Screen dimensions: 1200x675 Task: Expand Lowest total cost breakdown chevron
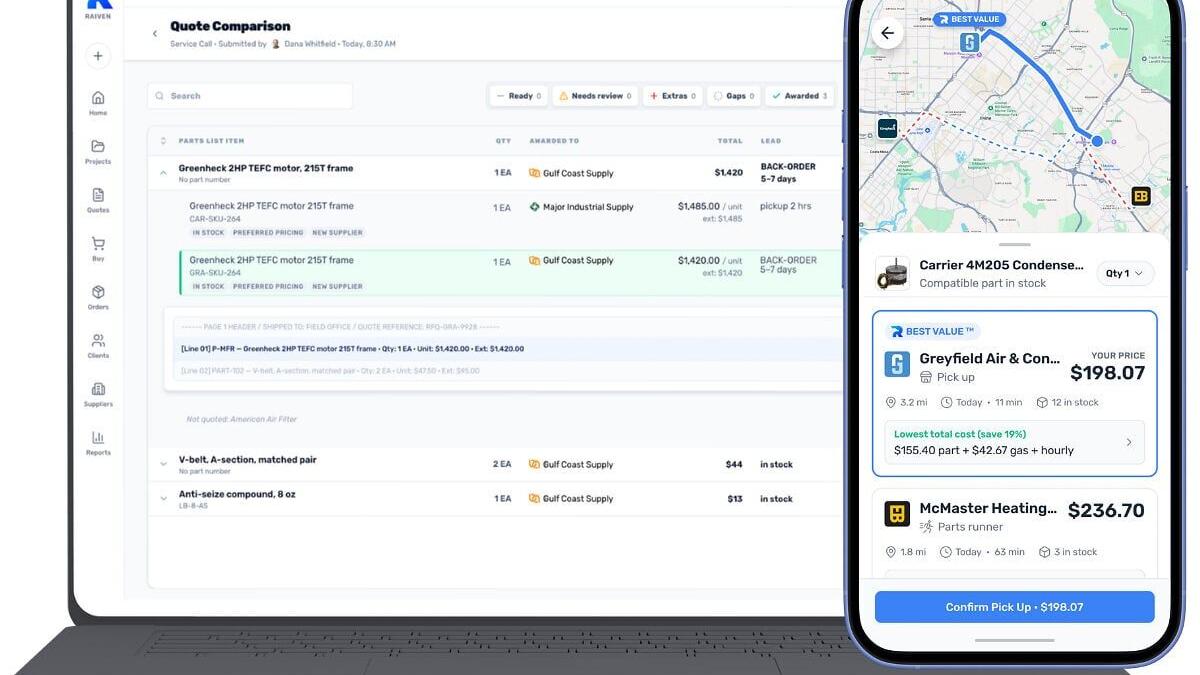point(1129,442)
